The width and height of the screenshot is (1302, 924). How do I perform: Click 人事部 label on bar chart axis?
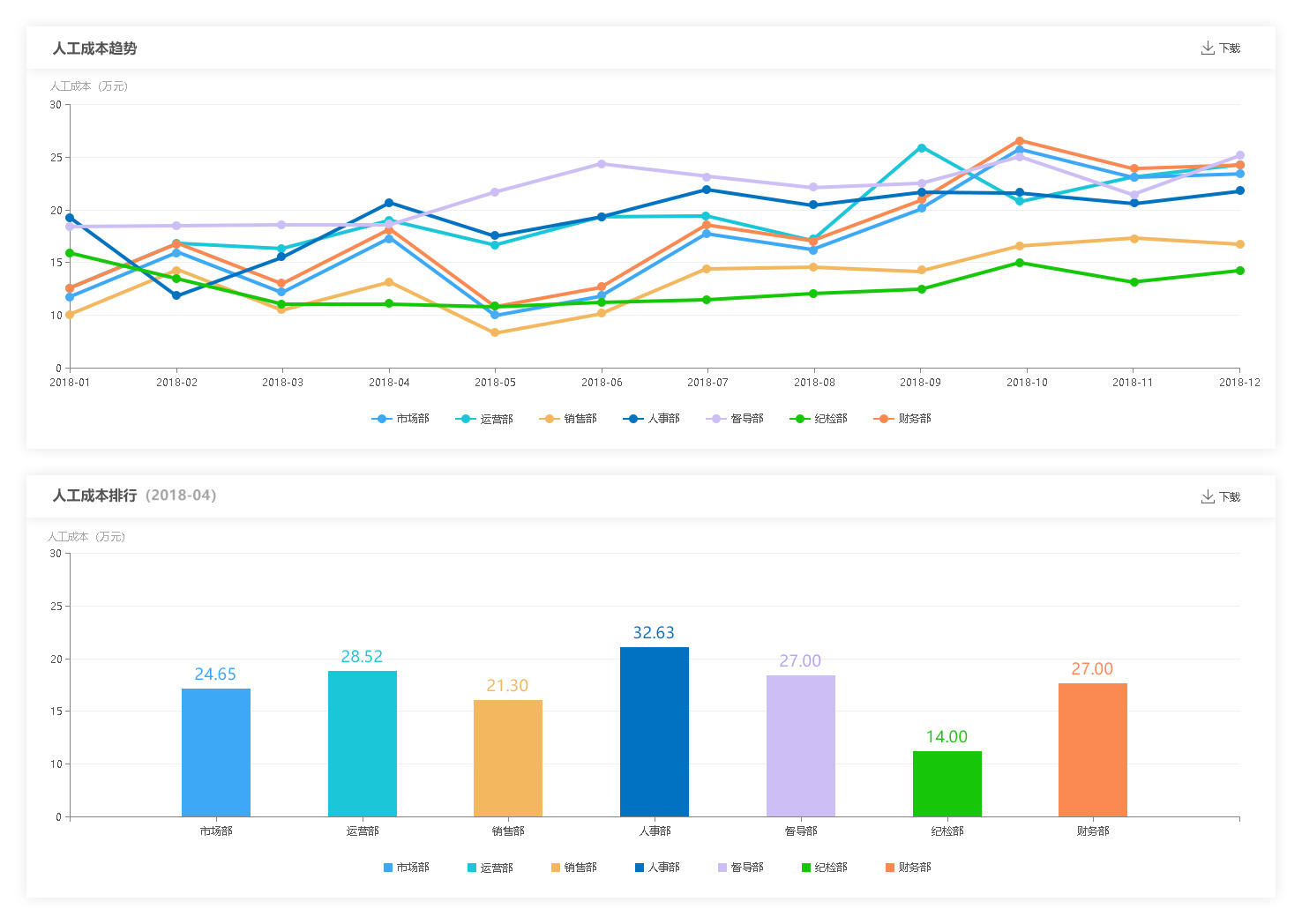(x=655, y=831)
